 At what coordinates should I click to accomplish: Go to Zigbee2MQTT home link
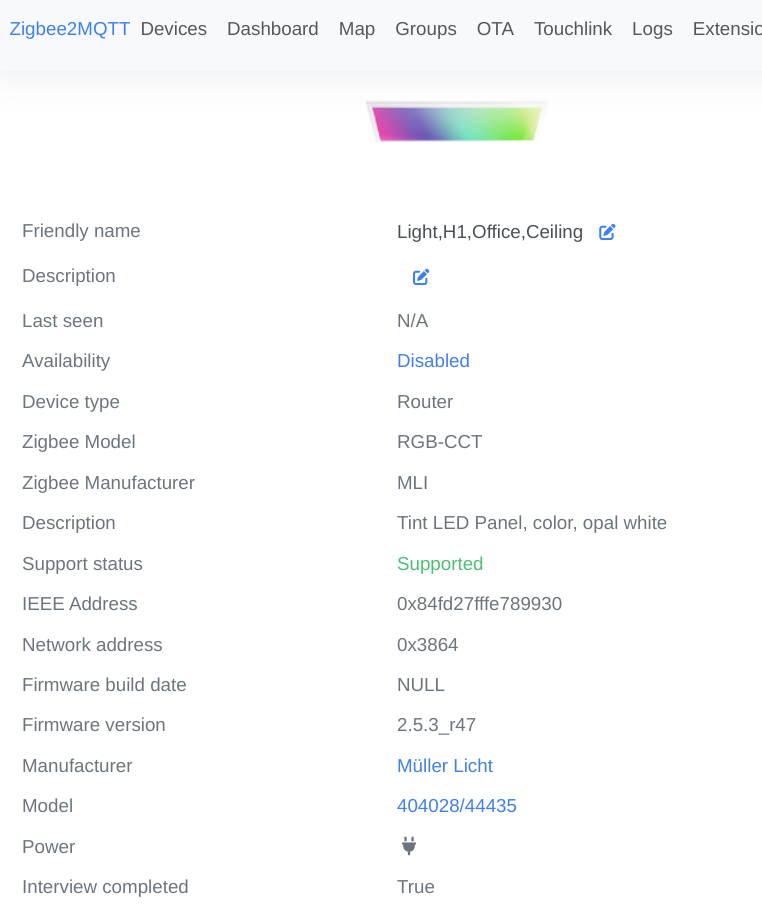point(70,29)
